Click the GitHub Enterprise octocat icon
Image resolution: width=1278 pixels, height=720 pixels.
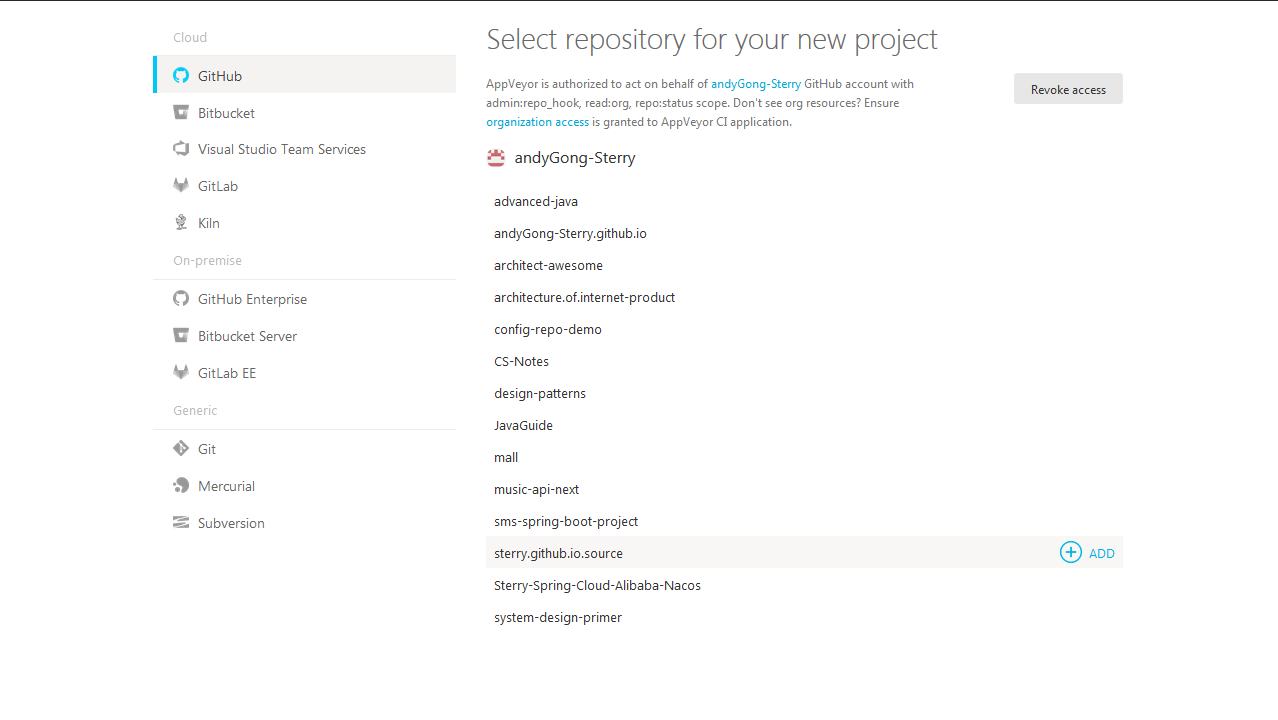(x=181, y=298)
